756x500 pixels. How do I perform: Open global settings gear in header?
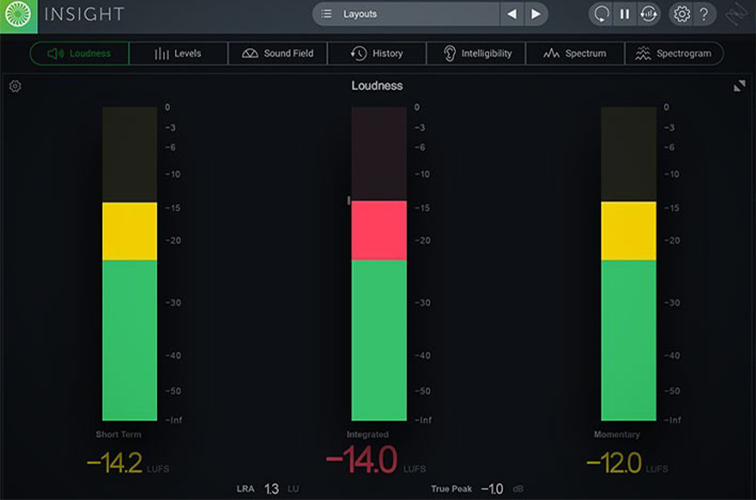point(681,14)
